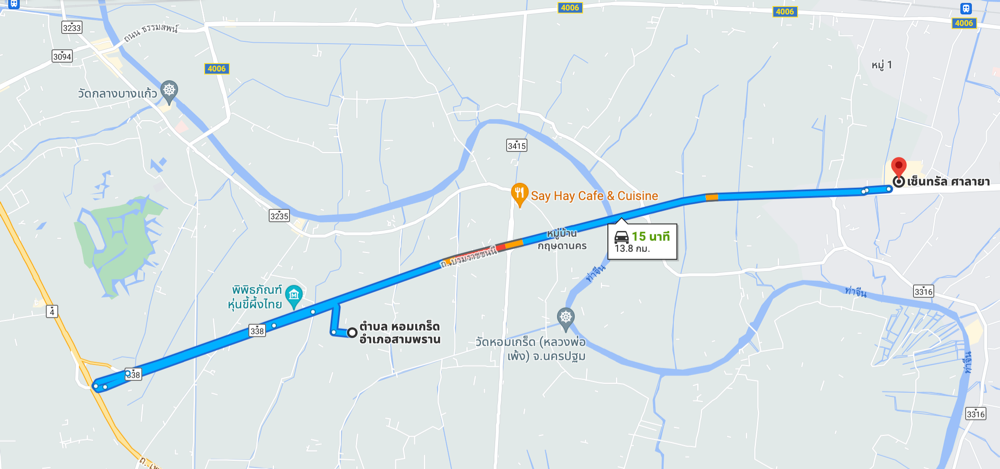Select highway 3415 road shield
Screen dimensions: 1000x469
click(516, 145)
